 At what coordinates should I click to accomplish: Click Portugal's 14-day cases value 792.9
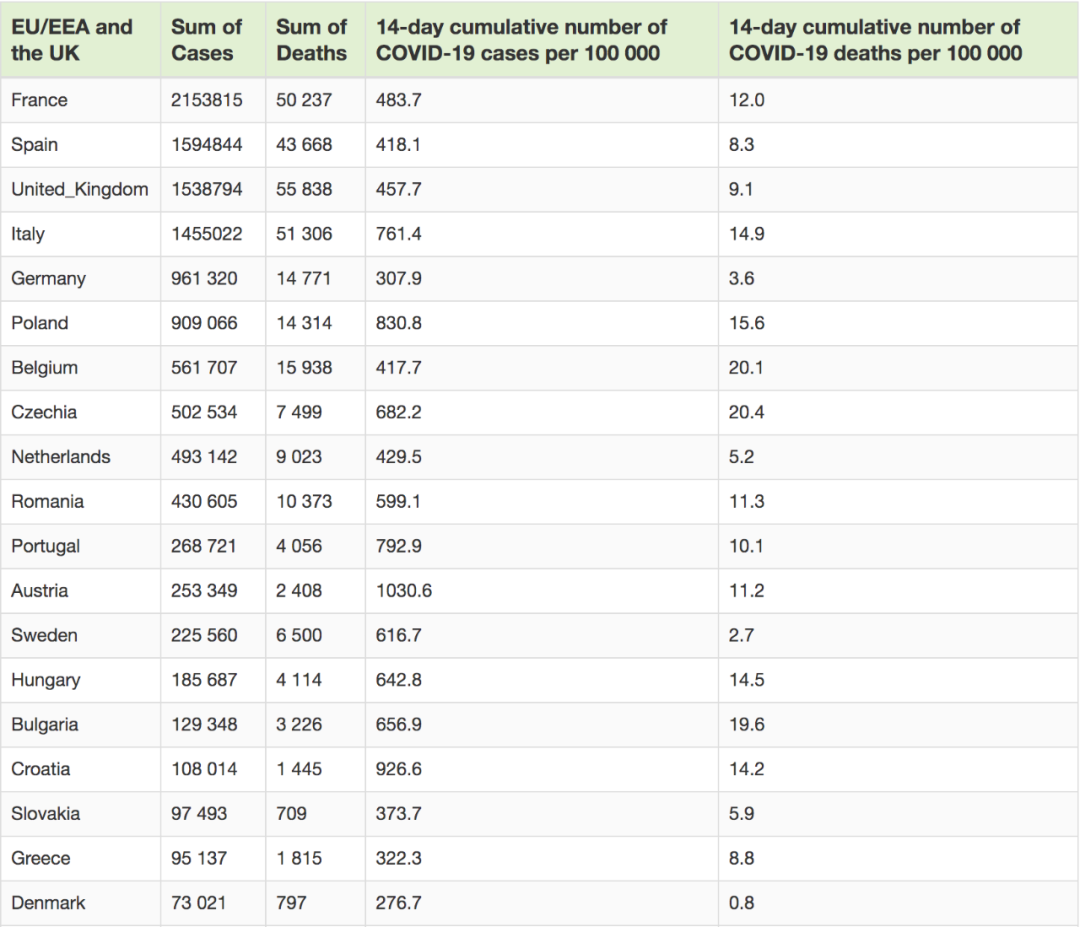point(398,546)
